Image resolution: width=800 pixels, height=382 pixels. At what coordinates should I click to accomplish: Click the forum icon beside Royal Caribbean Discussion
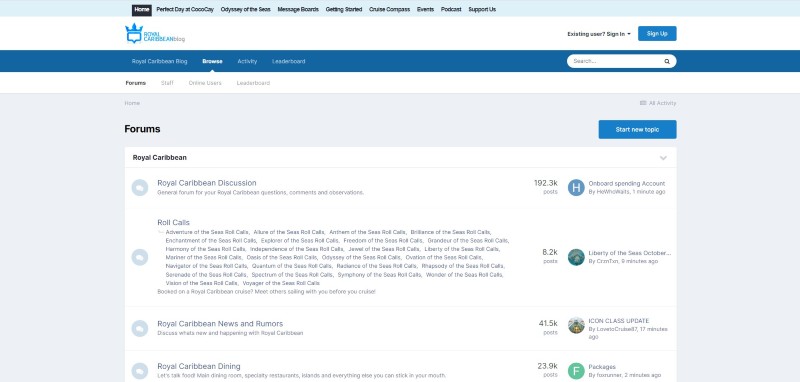tap(140, 187)
